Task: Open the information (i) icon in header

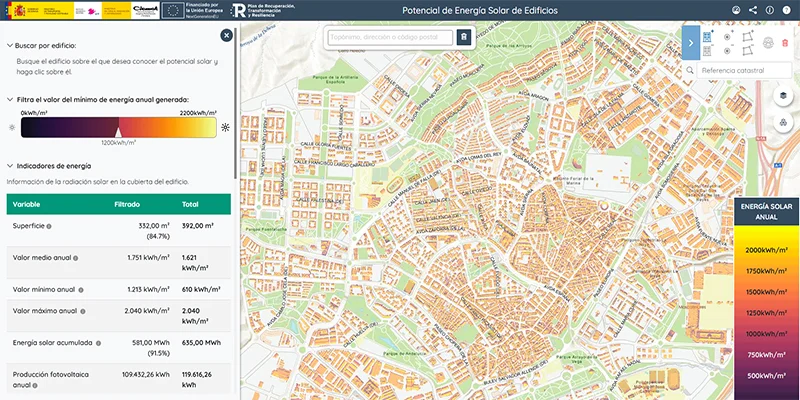Action: [769, 10]
